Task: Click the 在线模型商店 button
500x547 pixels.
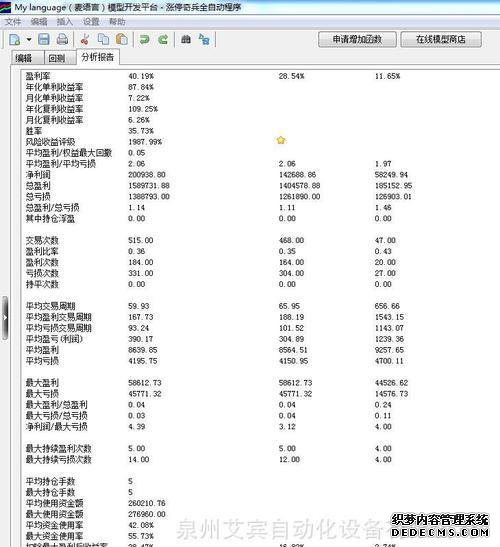Action: pyautogui.click(x=441, y=39)
